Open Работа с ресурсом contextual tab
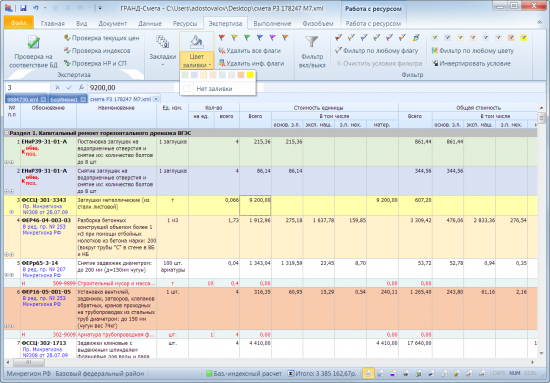Screen dimensions: 550x383 coord(373,23)
